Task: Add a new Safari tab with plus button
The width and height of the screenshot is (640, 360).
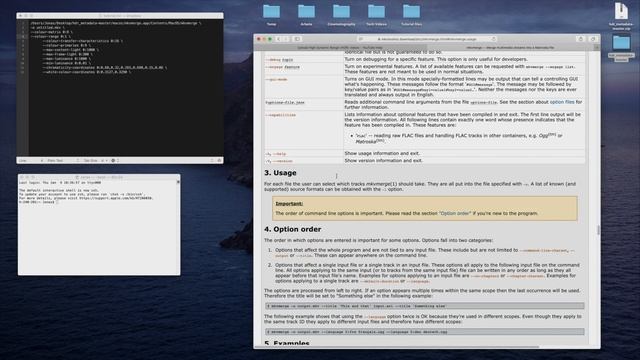Action: coord(596,47)
